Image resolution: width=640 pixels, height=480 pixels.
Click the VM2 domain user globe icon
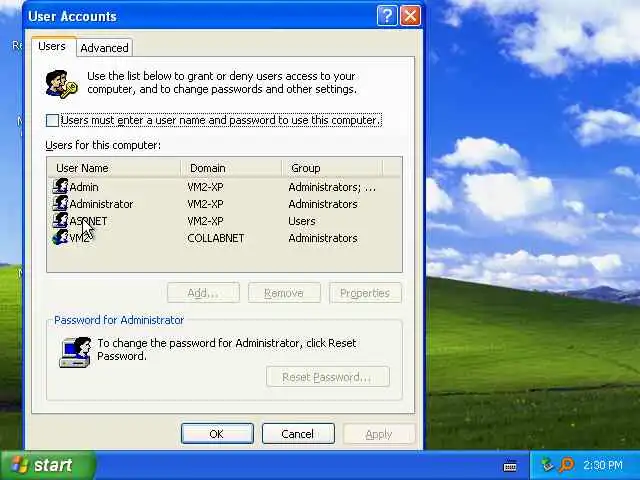[60, 238]
